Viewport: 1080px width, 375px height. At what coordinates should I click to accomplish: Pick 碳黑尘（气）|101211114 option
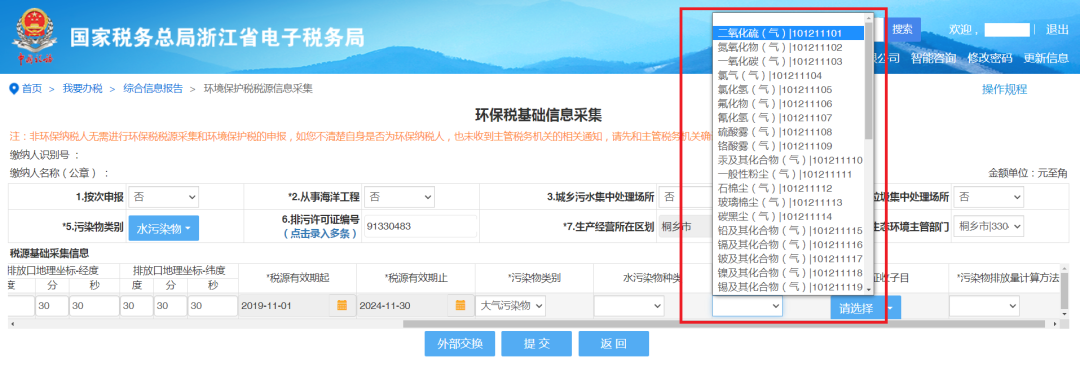[788, 216]
